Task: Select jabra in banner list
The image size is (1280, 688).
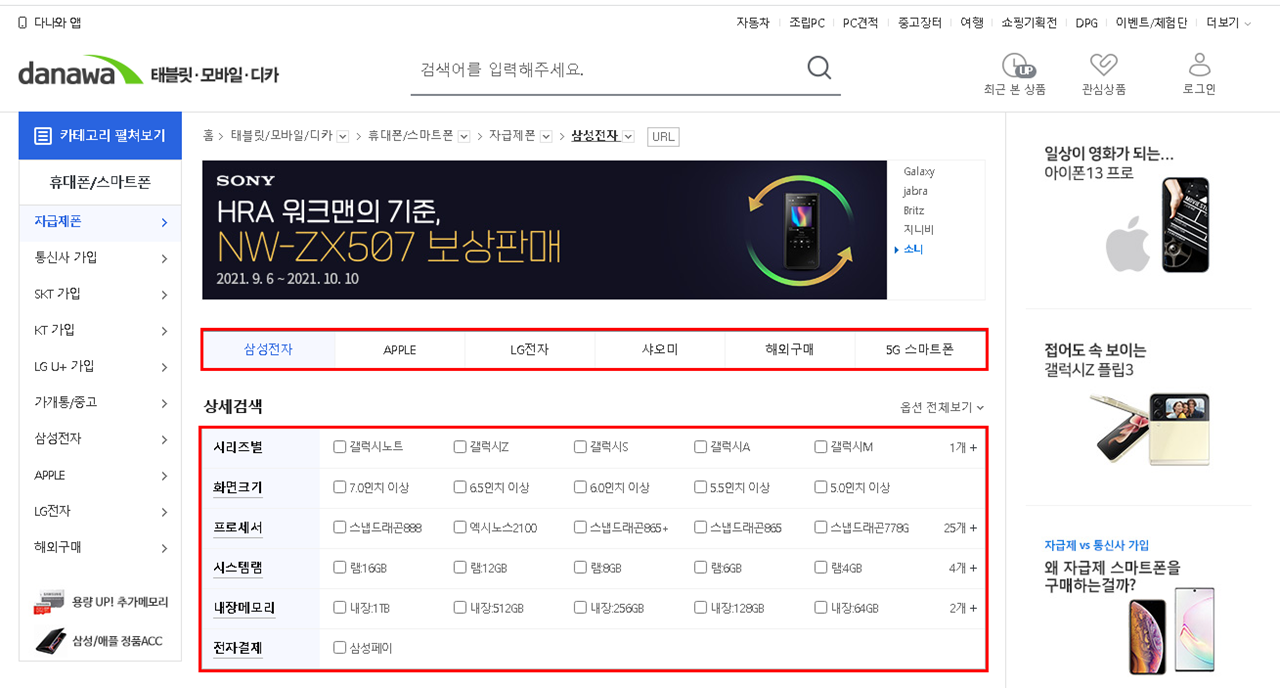Action: 915,191
